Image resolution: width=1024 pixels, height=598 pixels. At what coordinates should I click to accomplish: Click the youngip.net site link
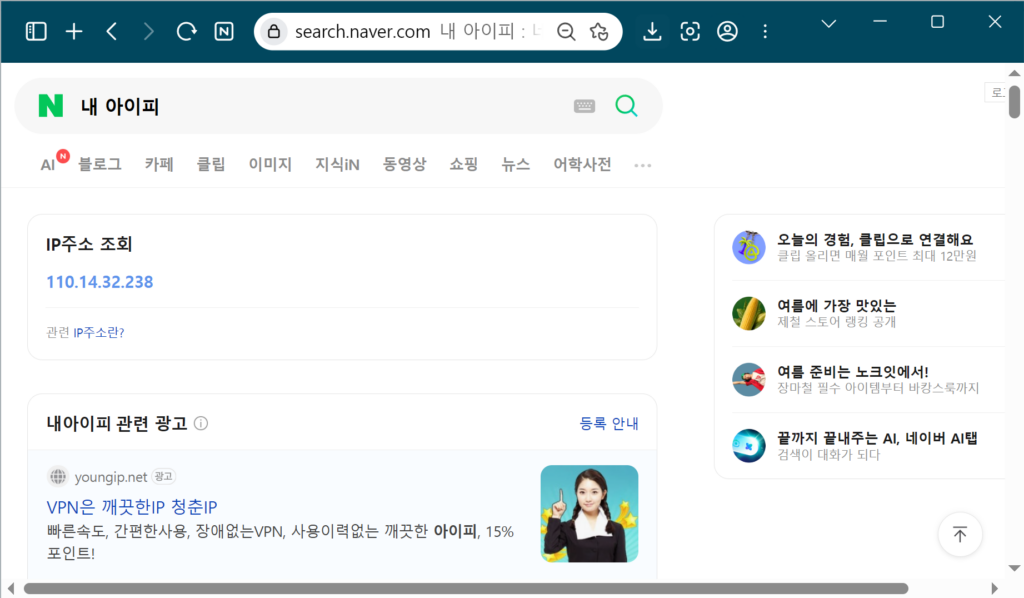coord(110,477)
